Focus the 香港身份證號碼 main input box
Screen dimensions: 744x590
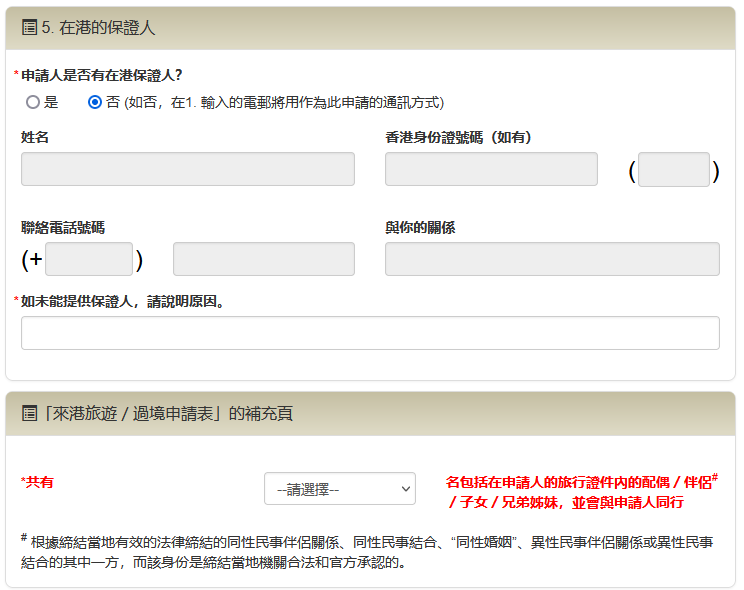click(x=491, y=169)
